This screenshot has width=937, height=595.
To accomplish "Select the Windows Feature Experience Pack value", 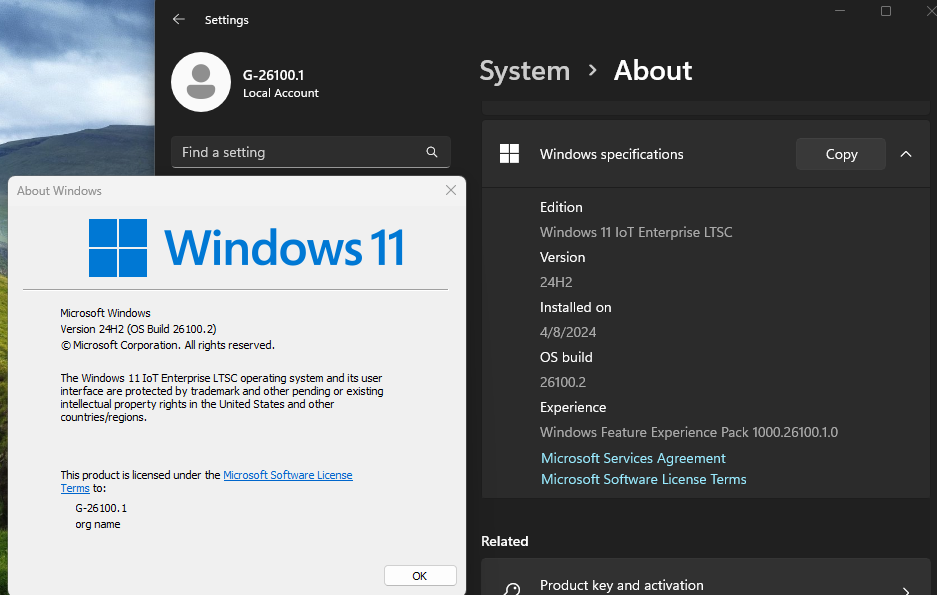I will tap(688, 432).
